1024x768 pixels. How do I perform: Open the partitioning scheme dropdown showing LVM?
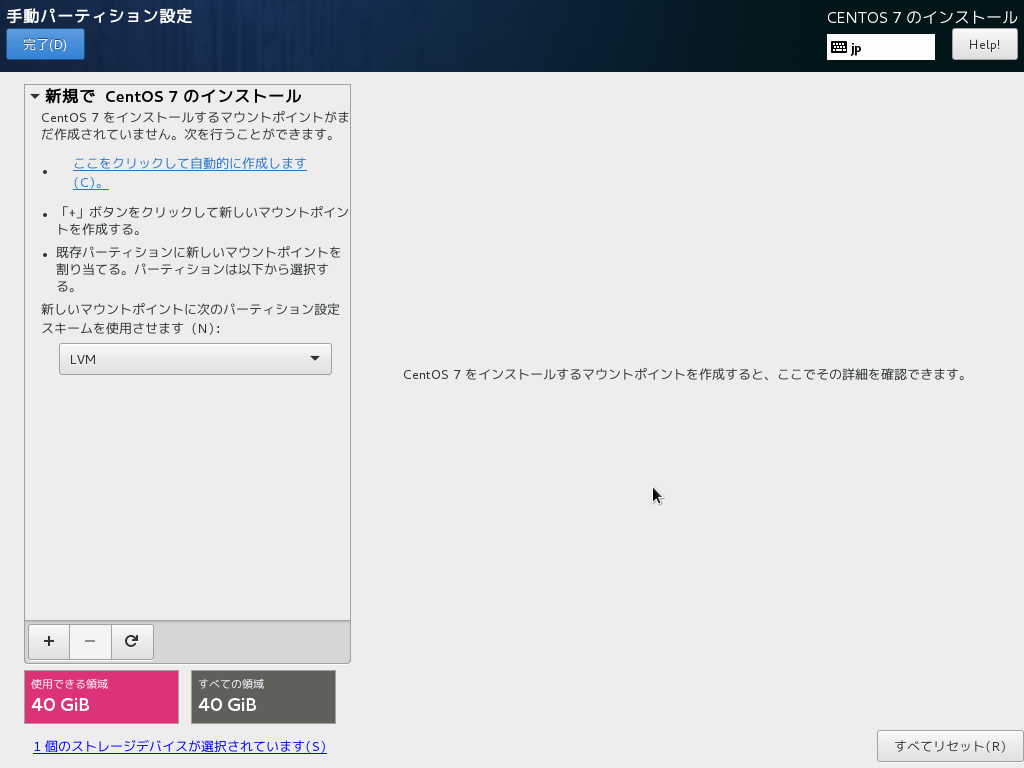[x=195, y=359]
